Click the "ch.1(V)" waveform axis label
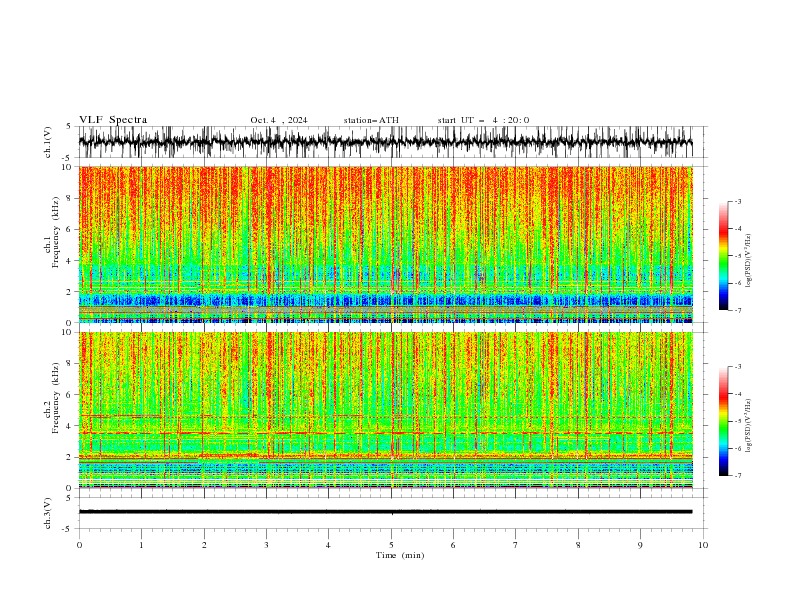The image size is (792, 612). click(x=48, y=142)
